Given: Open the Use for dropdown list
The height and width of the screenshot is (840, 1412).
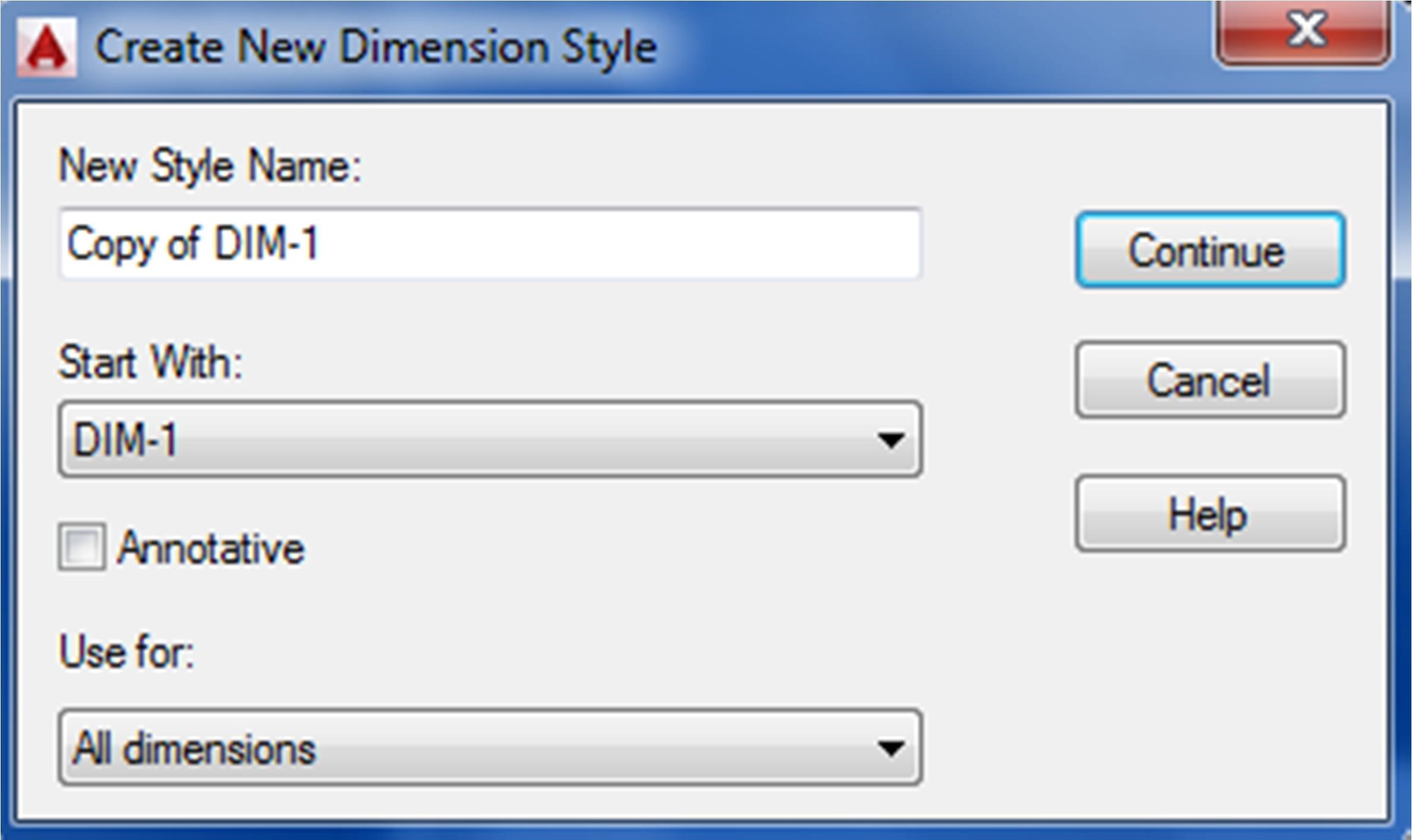Looking at the screenshot, I should pos(490,747).
